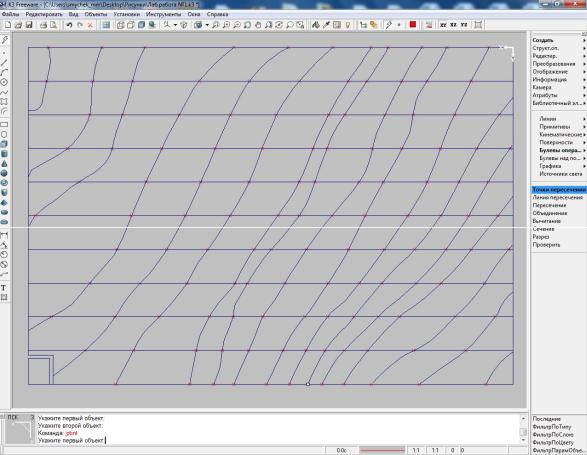The image size is (587, 455).
Task: Open the Файлы menu
Action: 10,14
